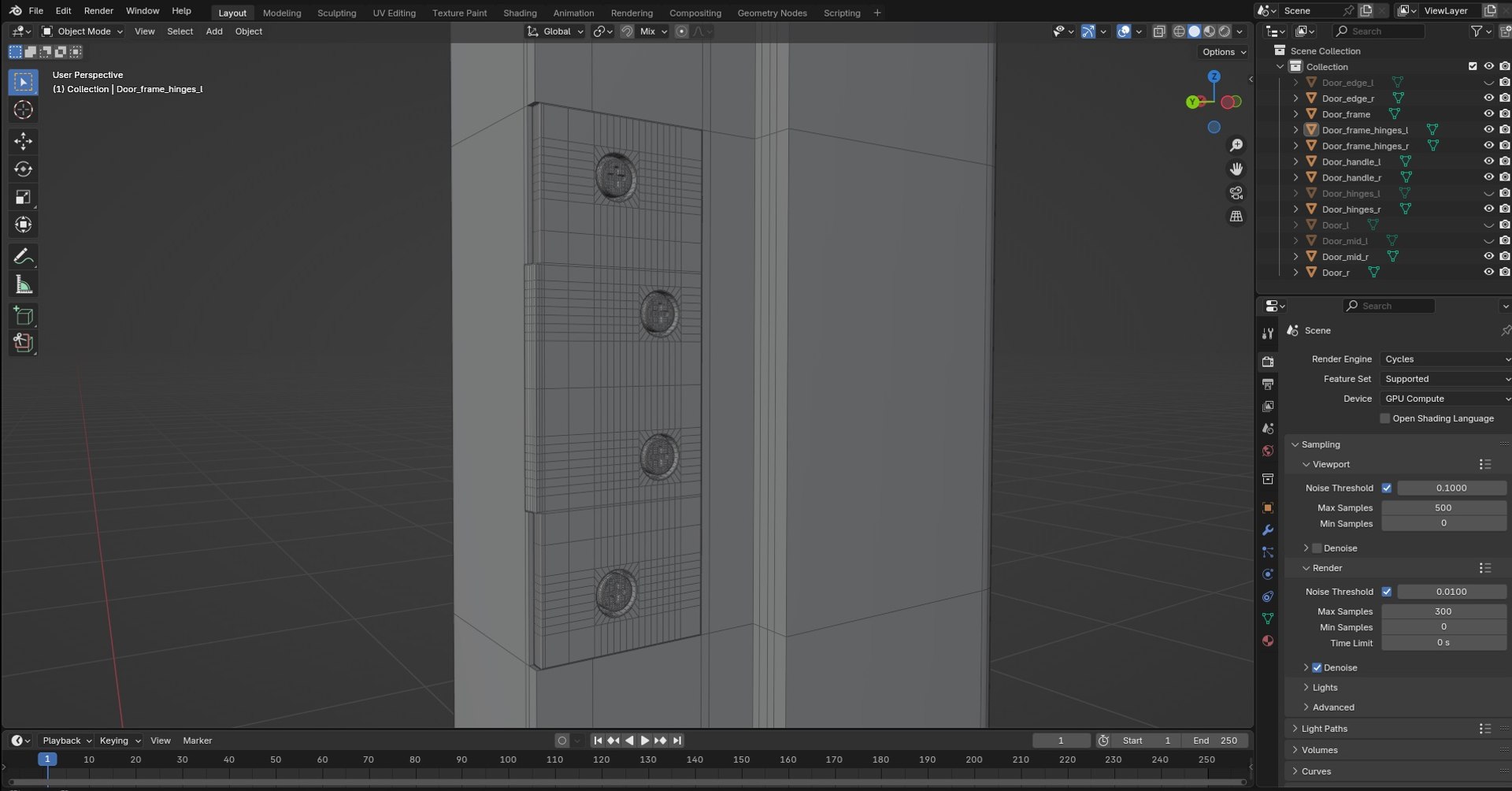The image size is (1512, 791).
Task: Hide Door_handle_r with its eye icon
Action: point(1488,177)
